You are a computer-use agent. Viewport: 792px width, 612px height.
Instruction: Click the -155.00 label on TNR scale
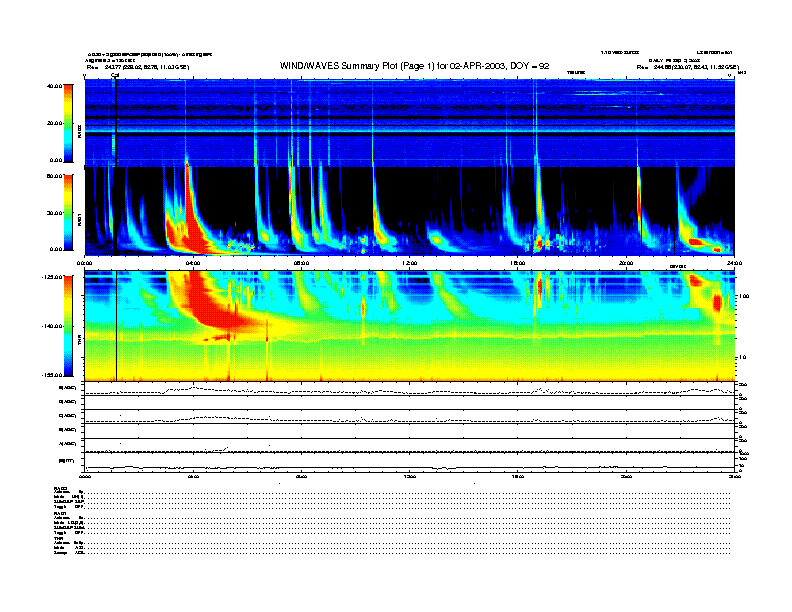click(52, 375)
